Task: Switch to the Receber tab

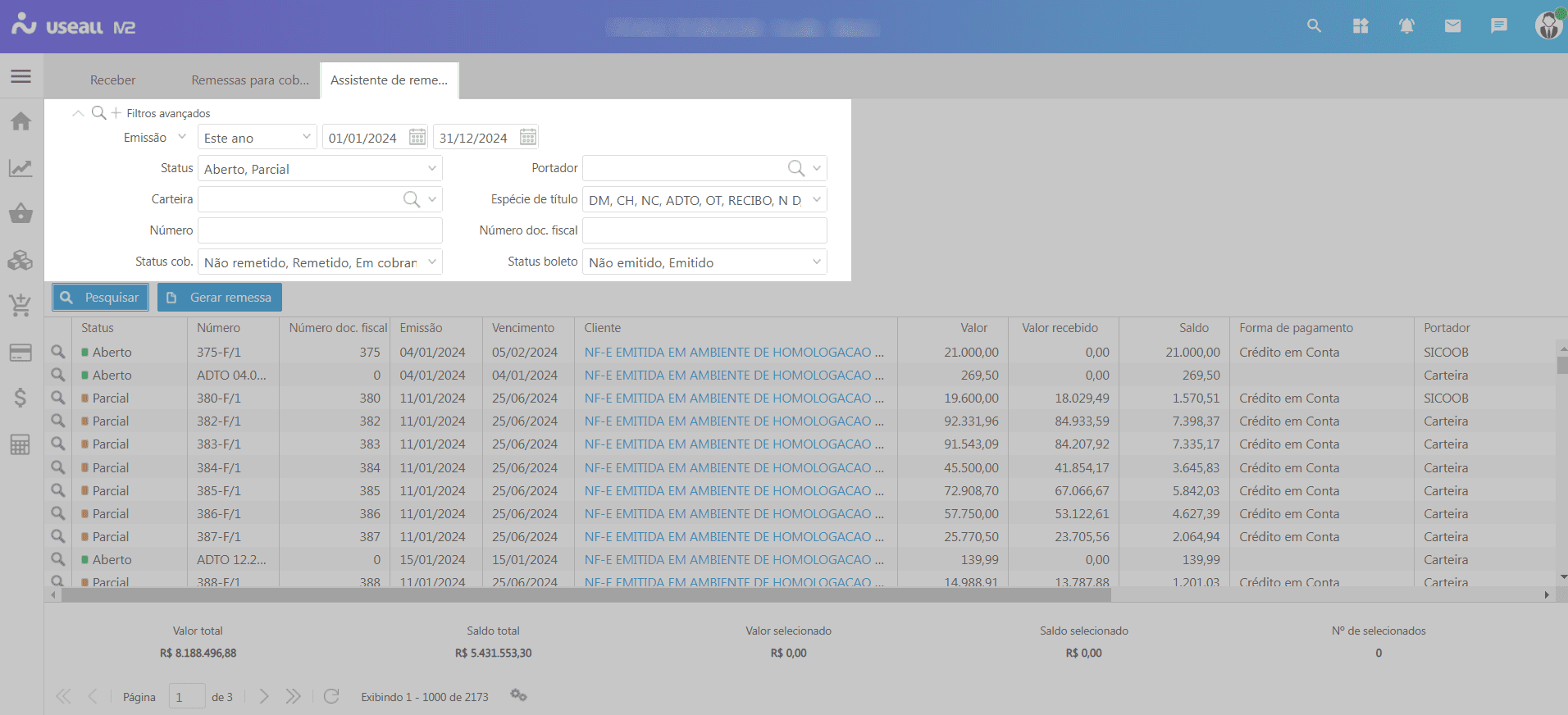Action: pos(112,80)
